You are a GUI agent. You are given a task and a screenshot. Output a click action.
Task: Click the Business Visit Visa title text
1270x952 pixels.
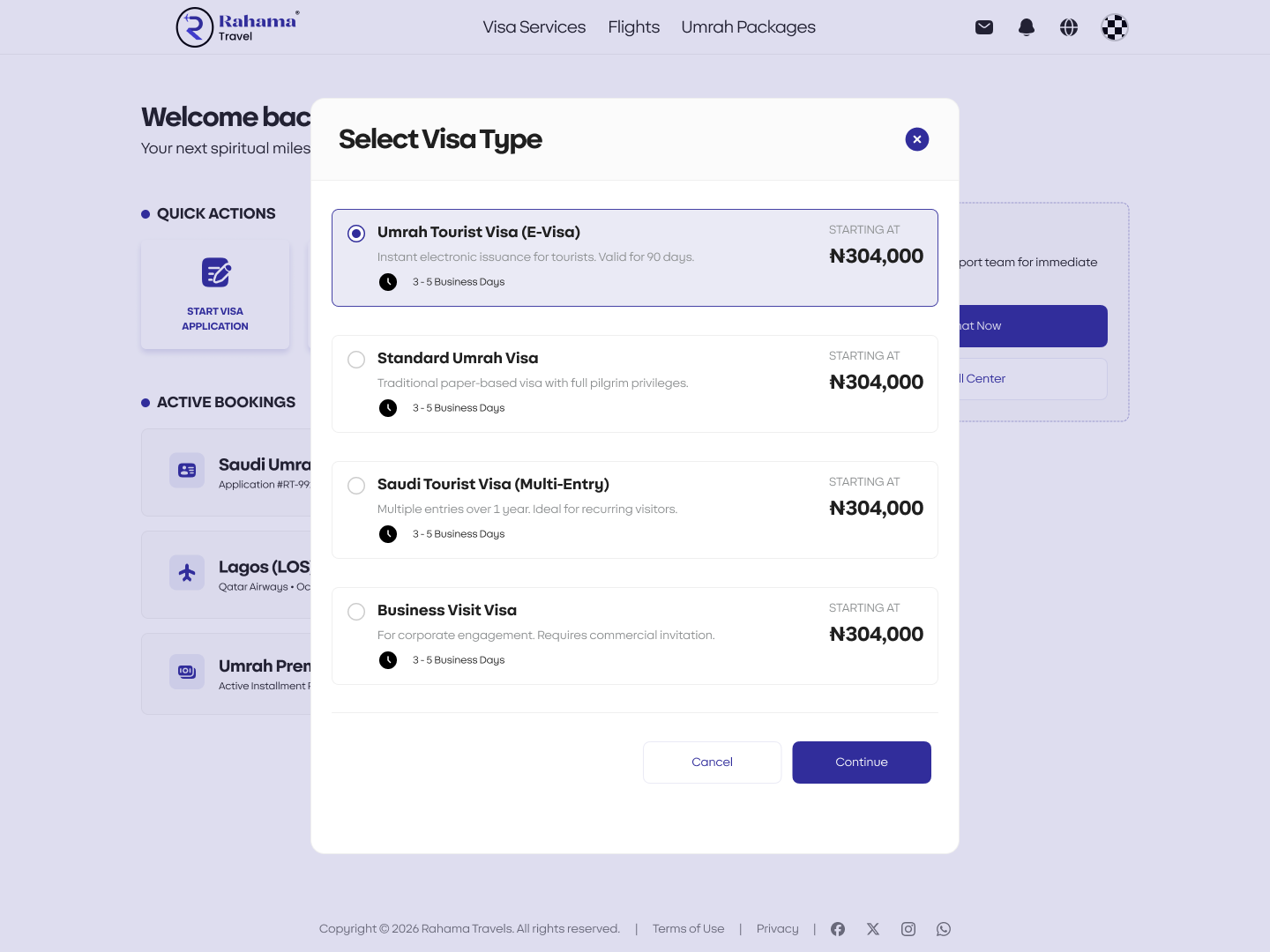(x=447, y=610)
